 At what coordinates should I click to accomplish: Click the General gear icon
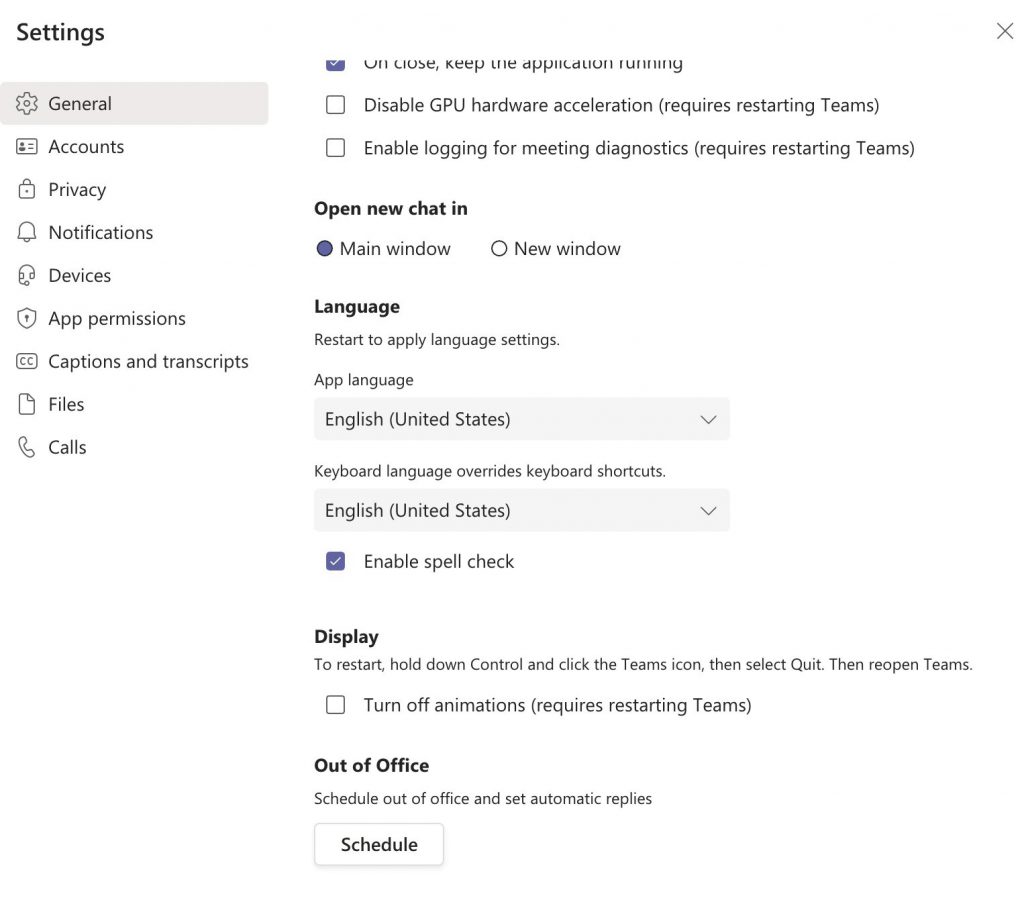28,103
